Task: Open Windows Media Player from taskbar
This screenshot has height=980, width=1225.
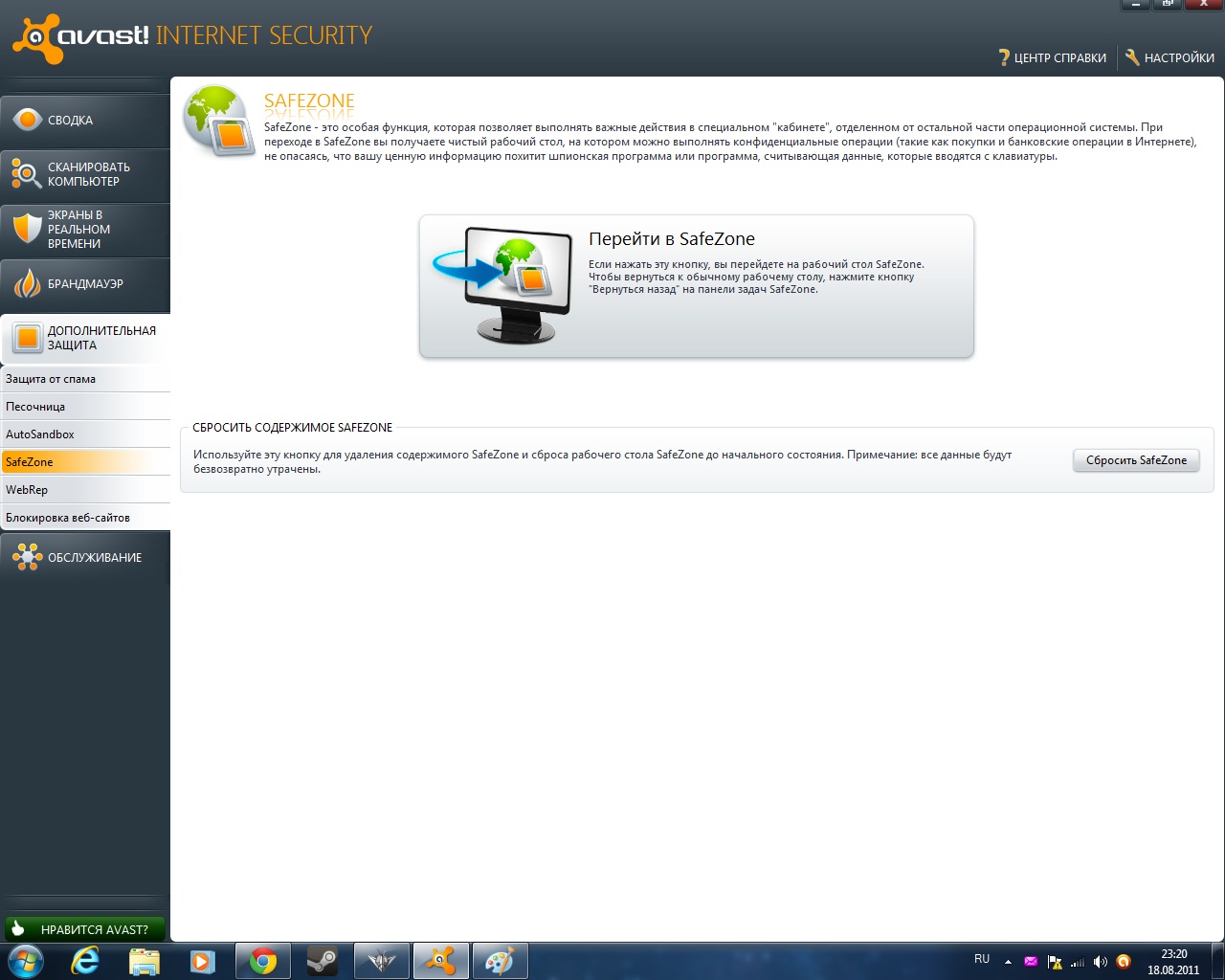Action: point(202,961)
